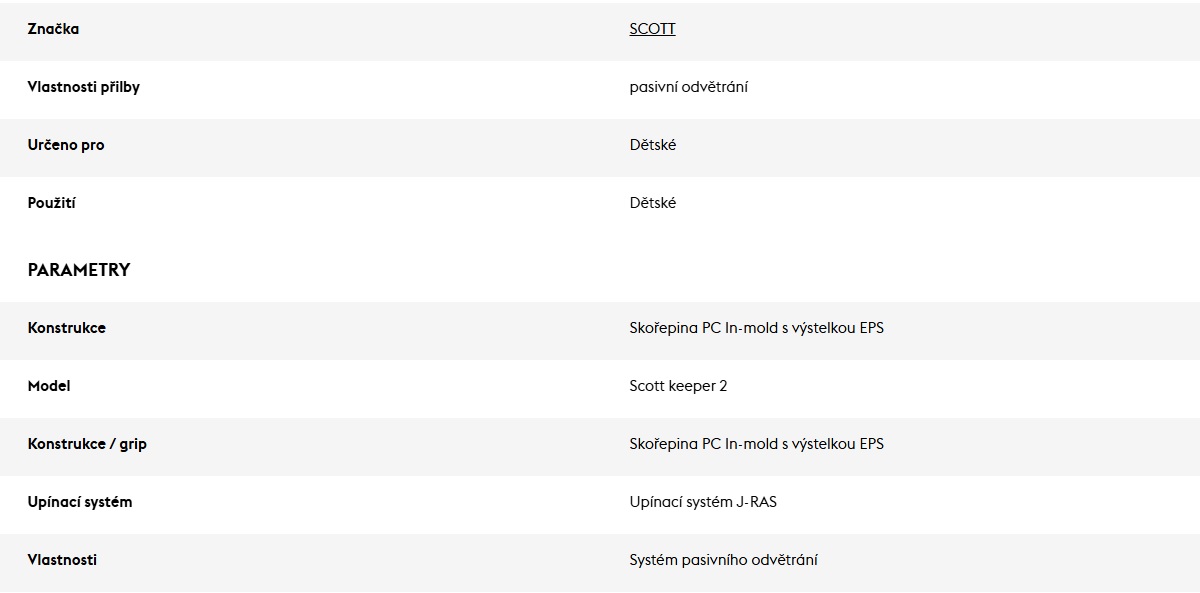Select the Upínací systém row label
Viewport: 1200px width, 593px height.
(x=80, y=502)
